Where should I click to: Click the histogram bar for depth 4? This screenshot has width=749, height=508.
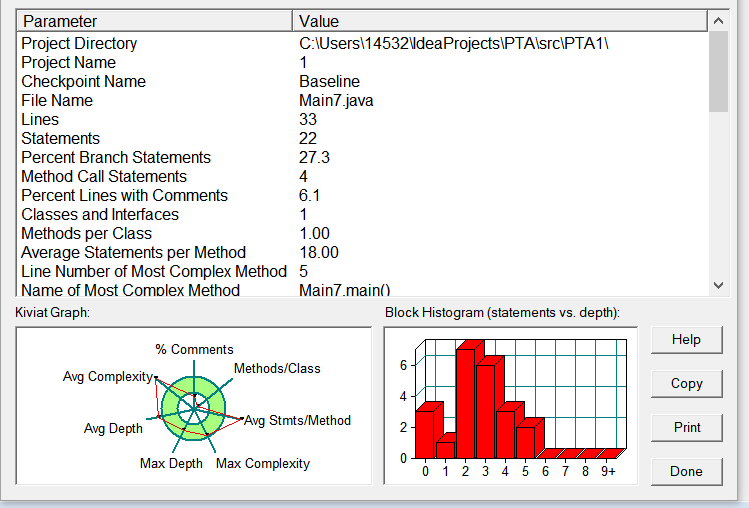(x=505, y=434)
